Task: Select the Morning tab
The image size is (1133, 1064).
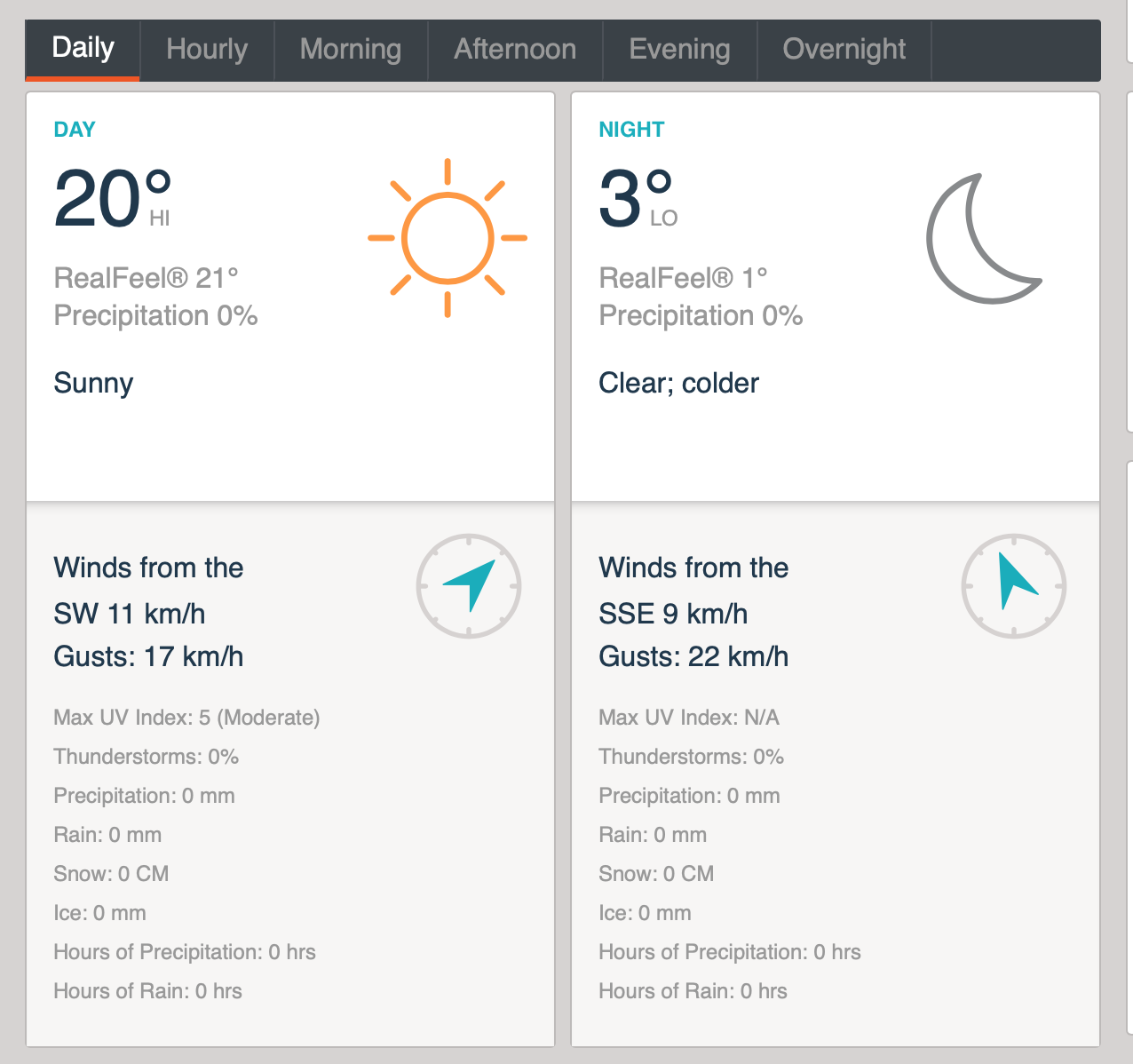Action: click(351, 49)
